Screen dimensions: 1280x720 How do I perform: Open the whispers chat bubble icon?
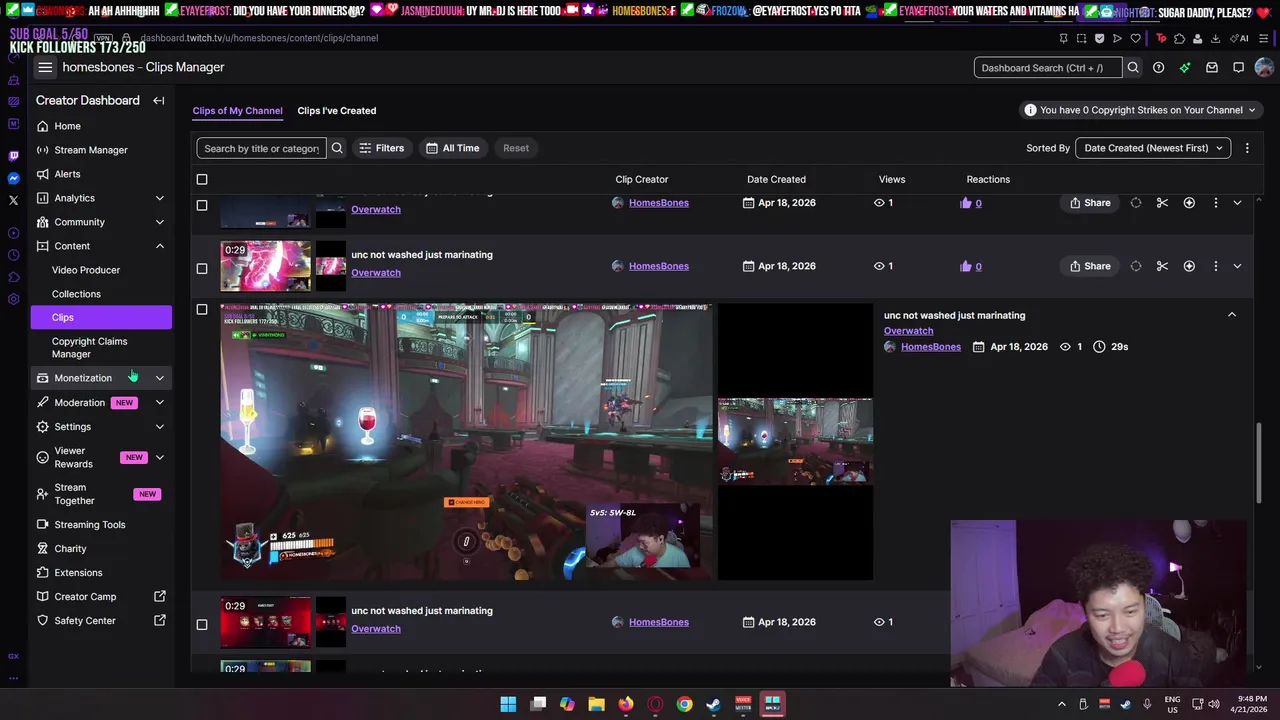tap(1238, 68)
